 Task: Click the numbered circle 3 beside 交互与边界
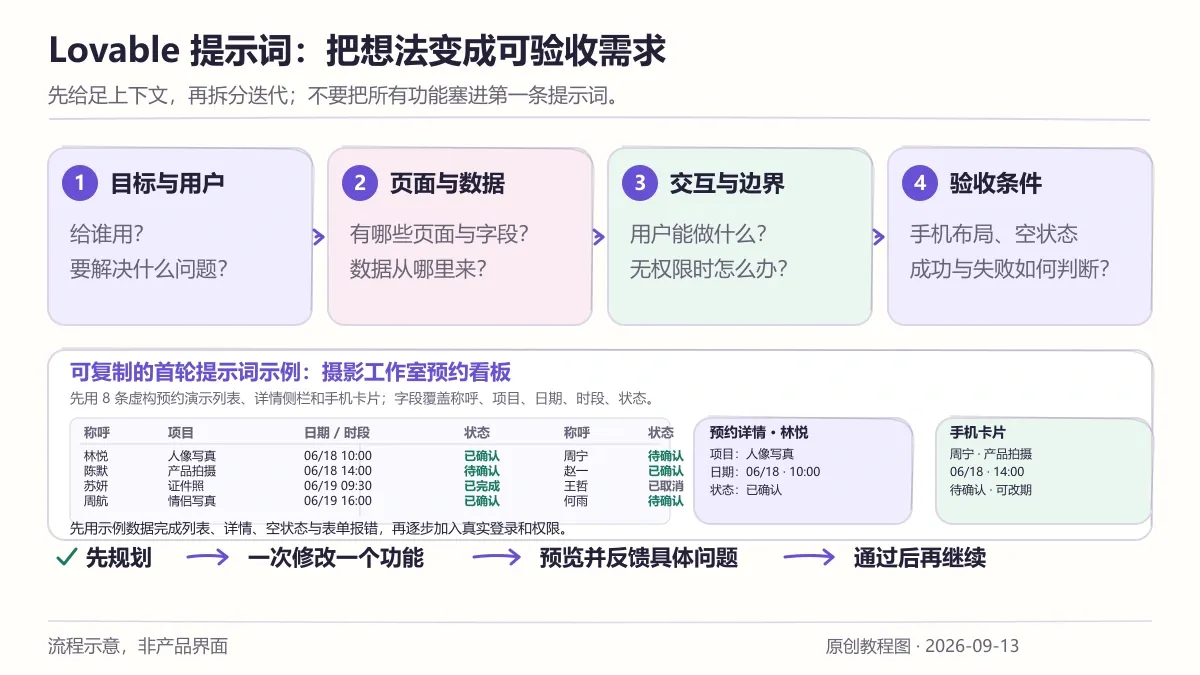click(640, 183)
